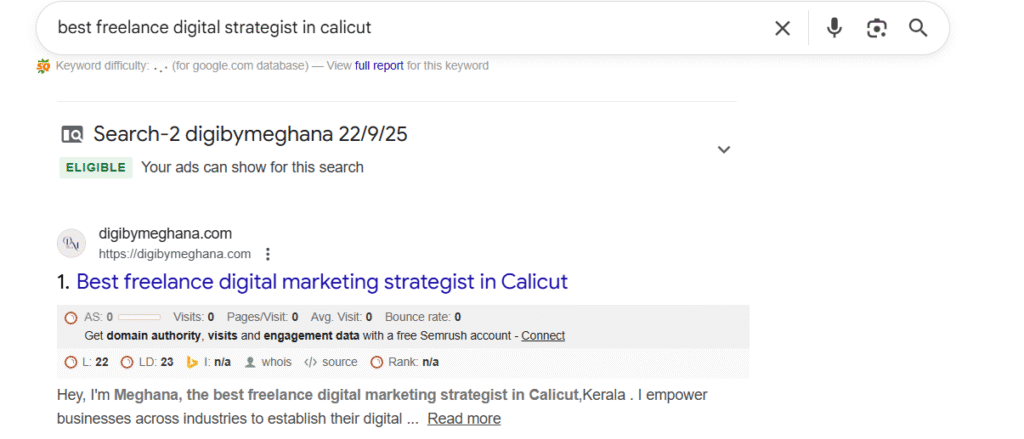The image size is (1024, 439).
Task: Click the ELIGIBLE status badge
Action: pos(95,167)
